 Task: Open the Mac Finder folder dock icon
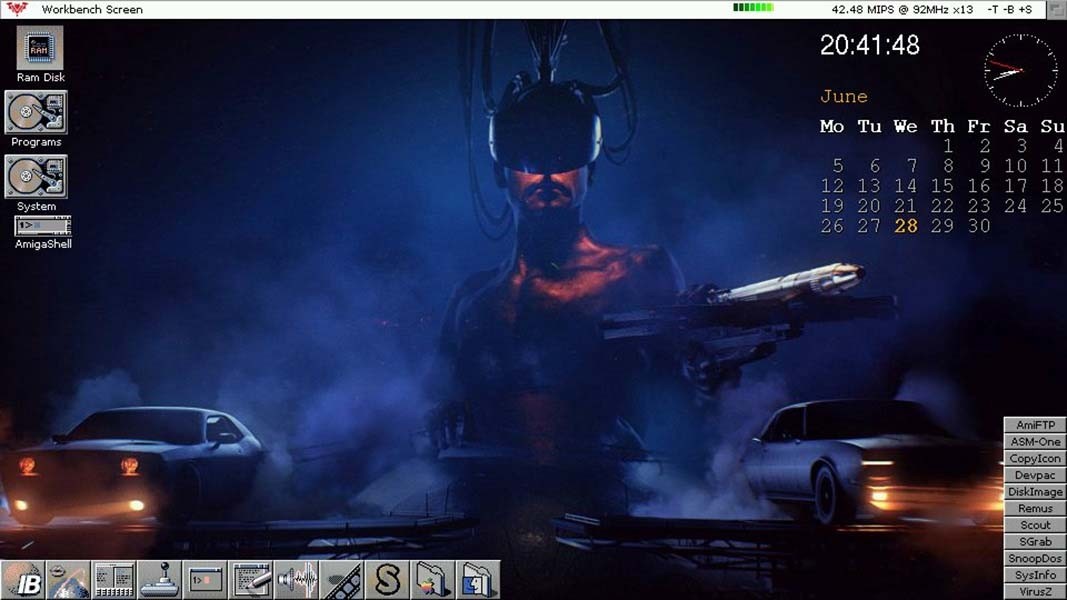tap(478, 580)
